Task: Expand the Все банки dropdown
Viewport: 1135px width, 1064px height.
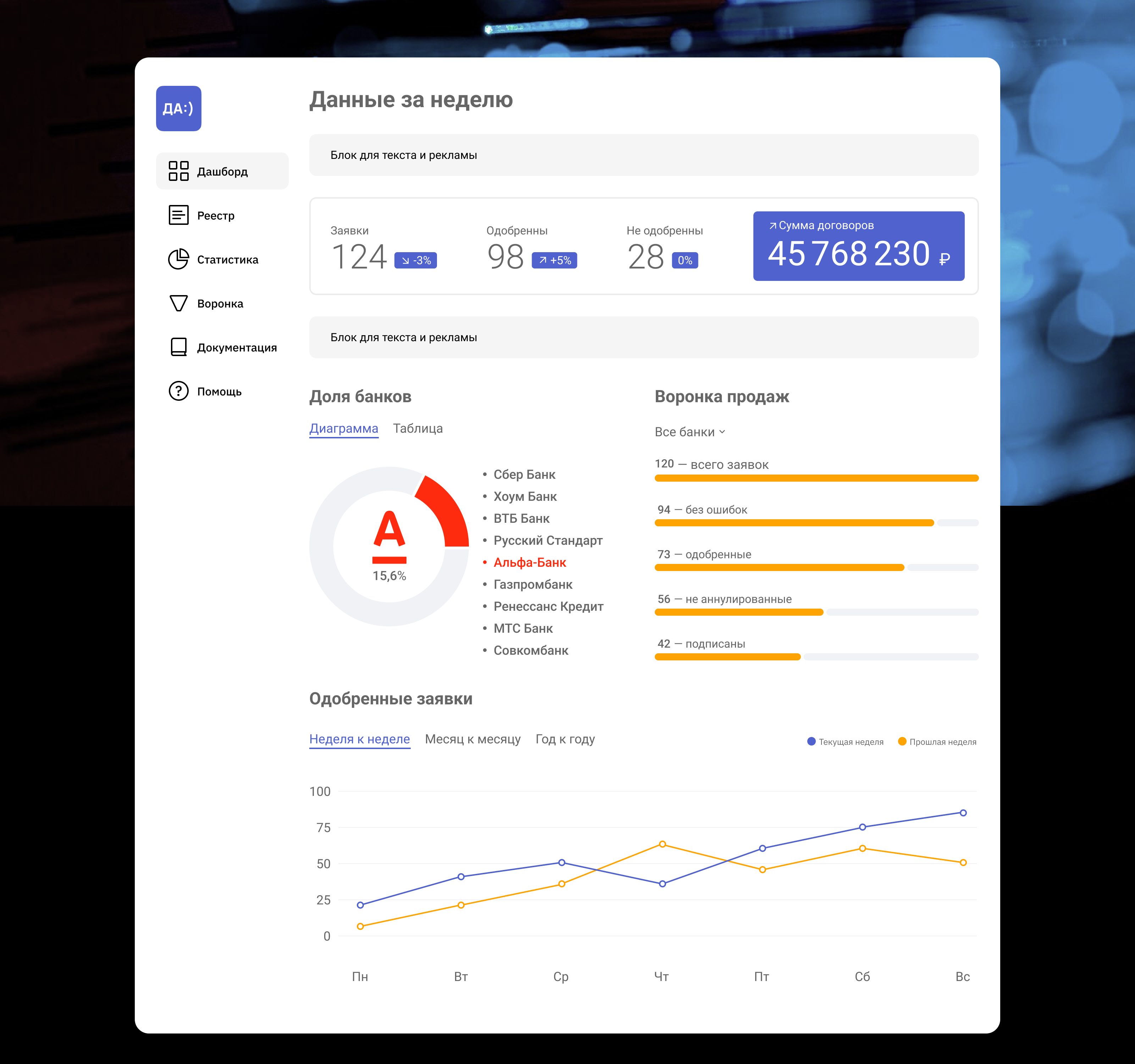Action: 690,432
